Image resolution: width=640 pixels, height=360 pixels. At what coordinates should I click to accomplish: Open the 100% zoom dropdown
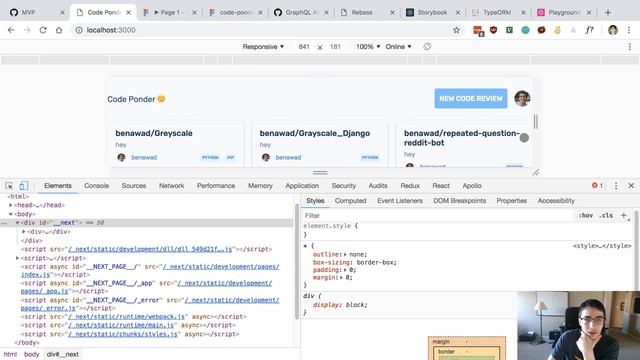[x=368, y=47]
